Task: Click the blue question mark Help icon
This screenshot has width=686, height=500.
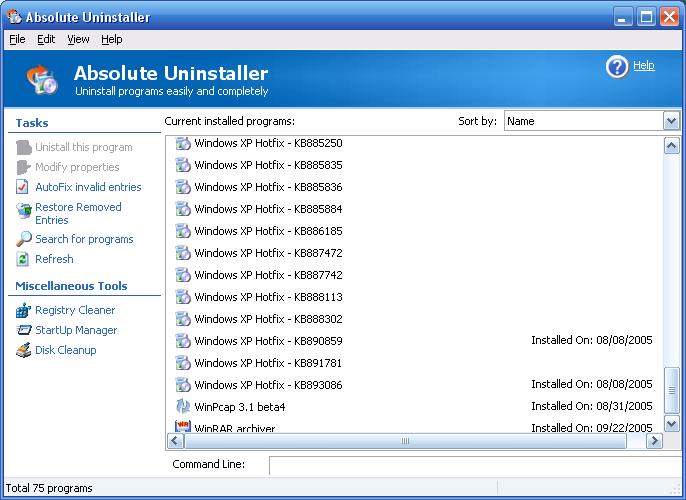Action: [617, 67]
